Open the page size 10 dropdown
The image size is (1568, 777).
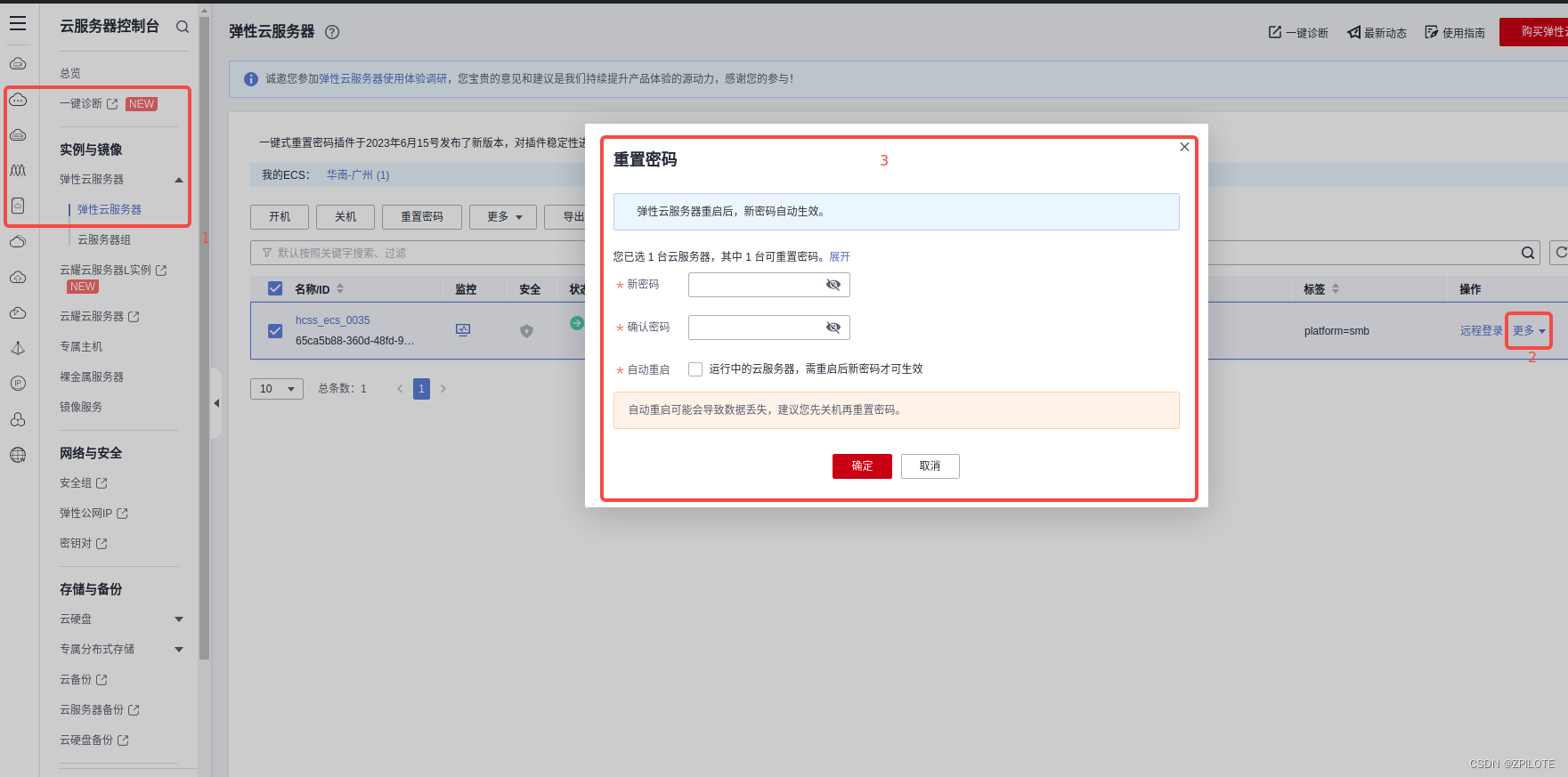pyautogui.click(x=277, y=389)
